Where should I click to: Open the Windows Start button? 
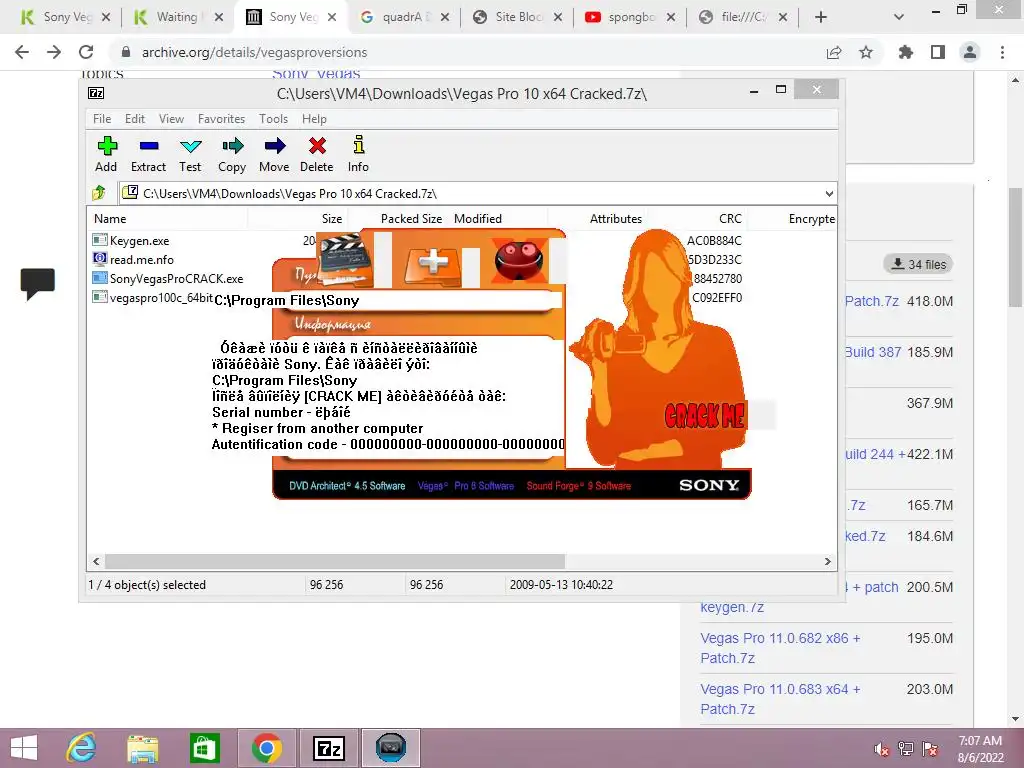[25, 748]
